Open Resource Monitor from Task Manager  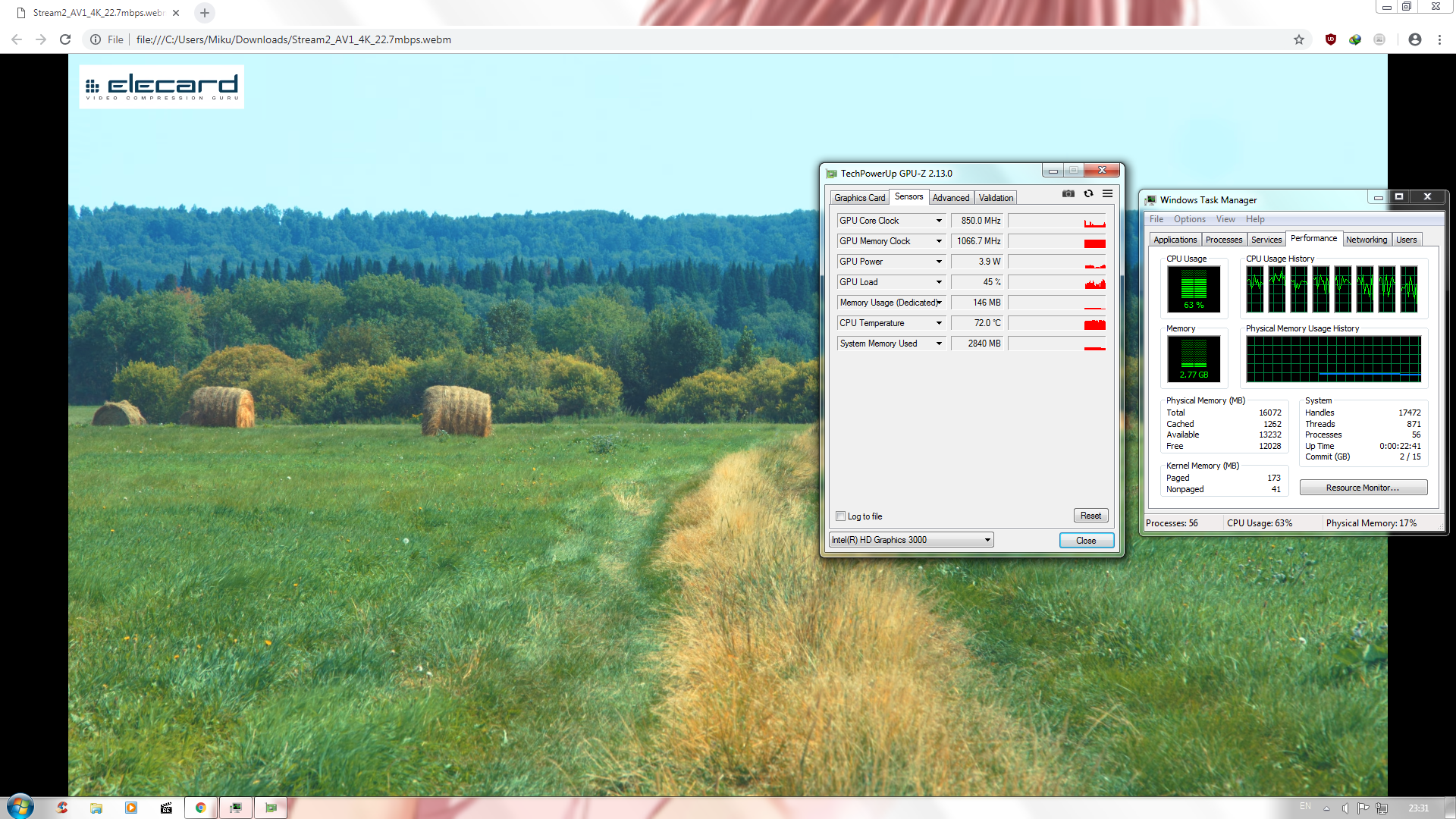pos(1363,488)
